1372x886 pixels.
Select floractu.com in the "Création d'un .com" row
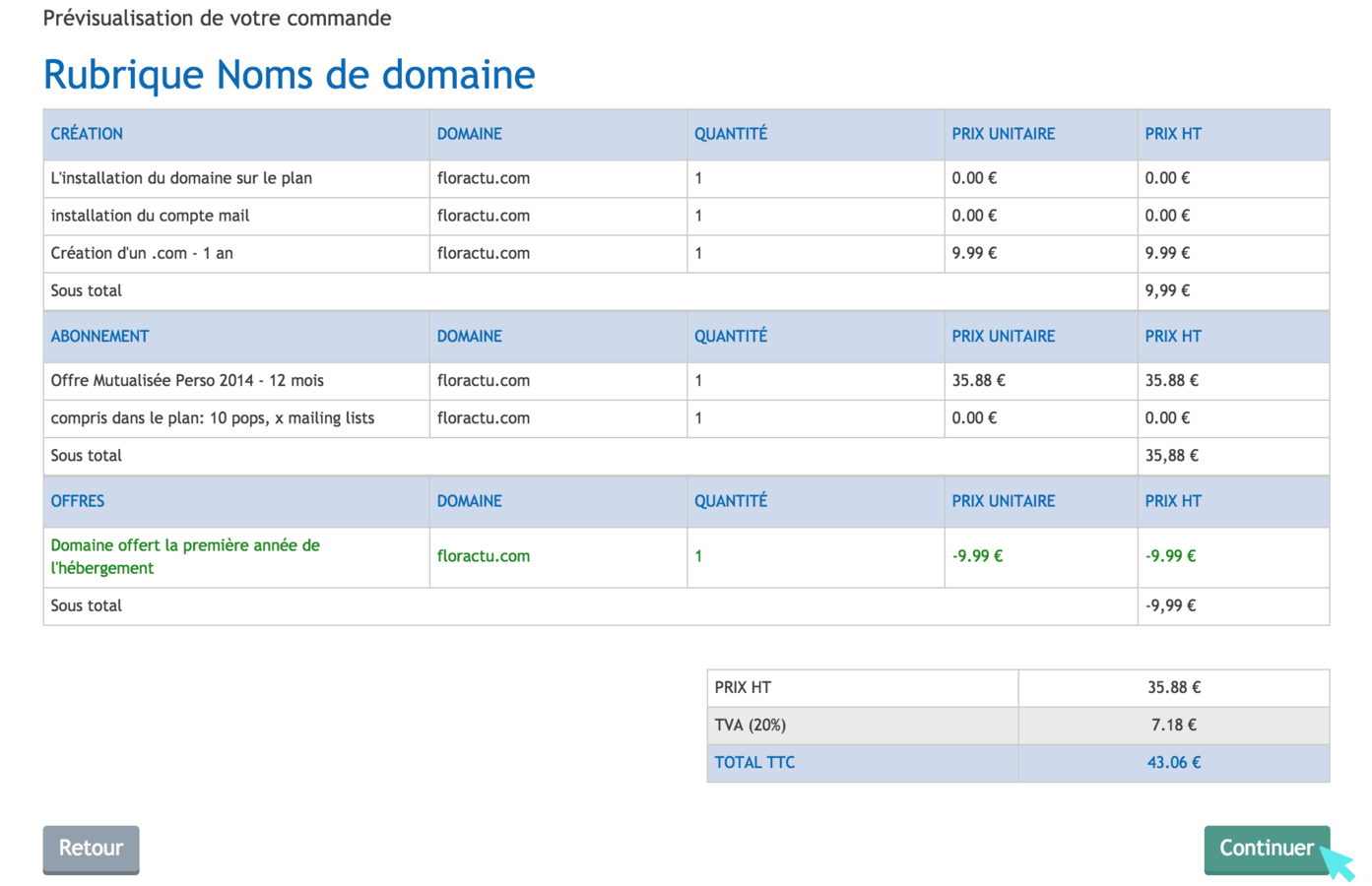tap(484, 253)
